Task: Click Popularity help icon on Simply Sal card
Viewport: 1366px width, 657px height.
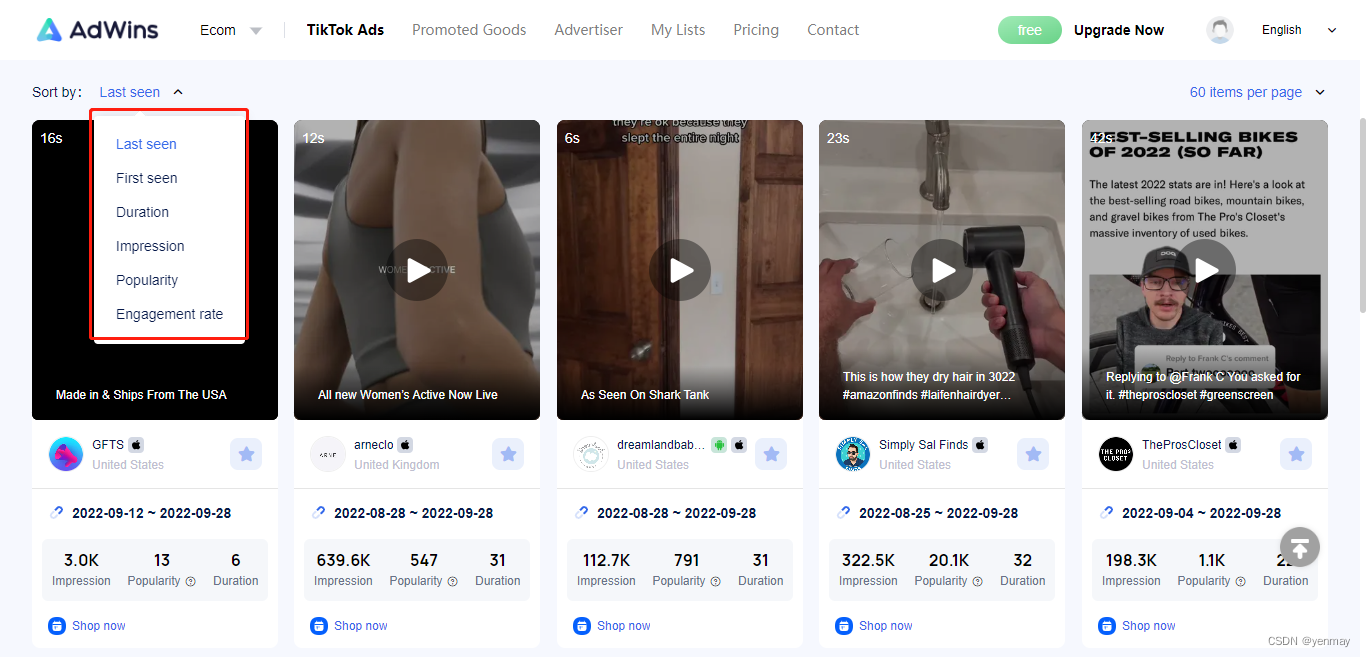Action: pos(977,581)
